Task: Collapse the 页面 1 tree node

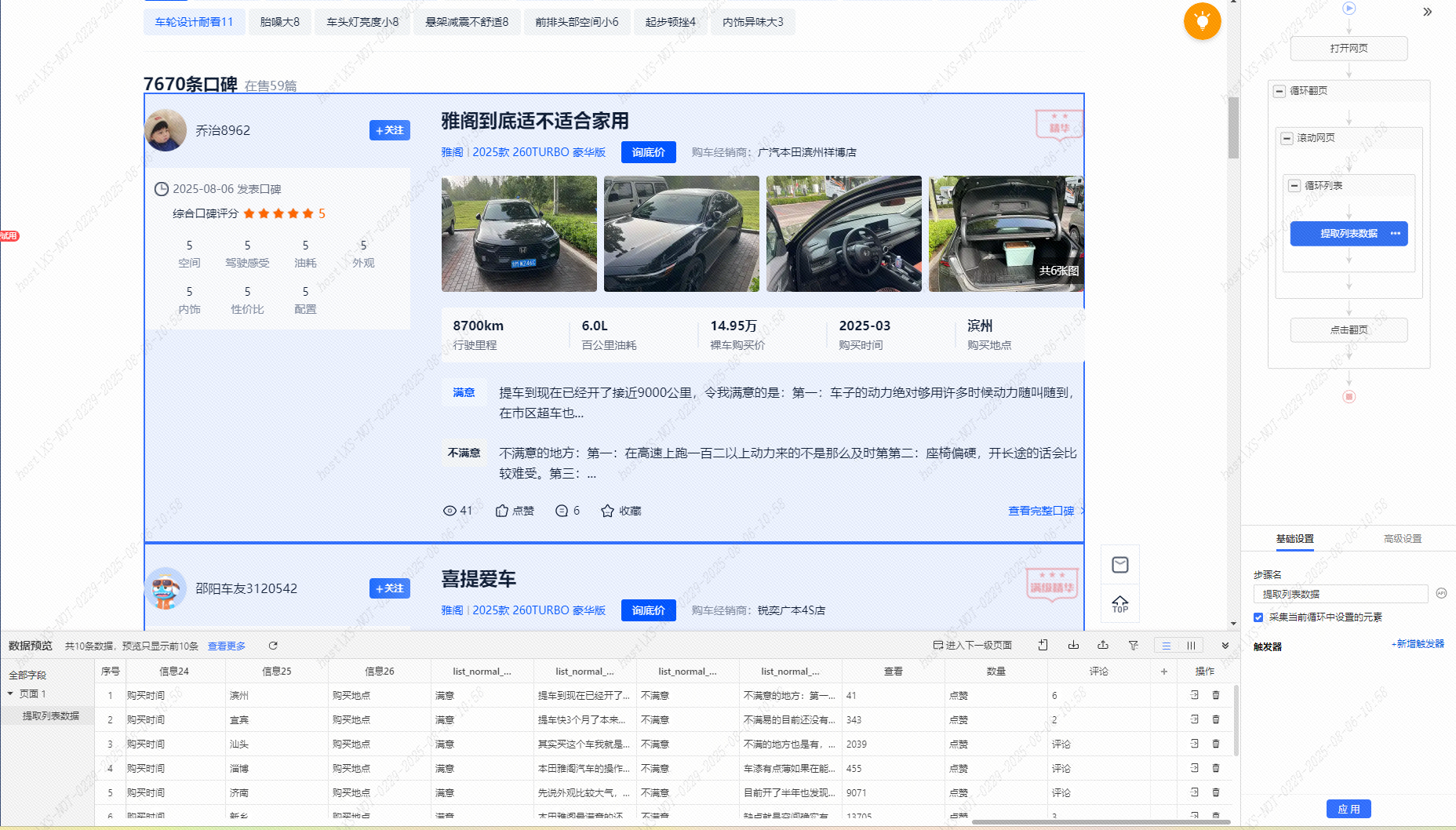Action: coord(10,693)
